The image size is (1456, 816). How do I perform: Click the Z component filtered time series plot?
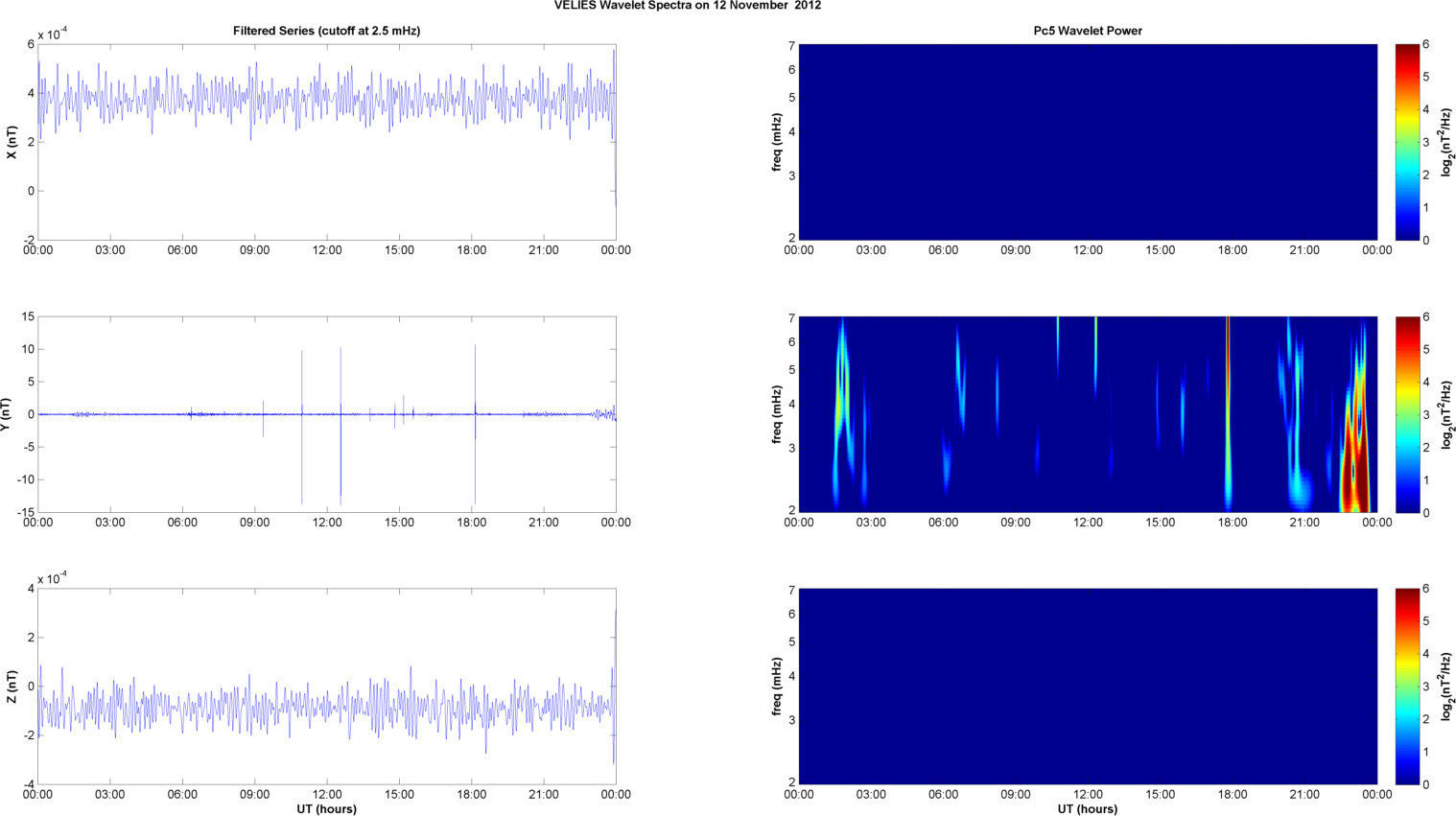coord(326,687)
